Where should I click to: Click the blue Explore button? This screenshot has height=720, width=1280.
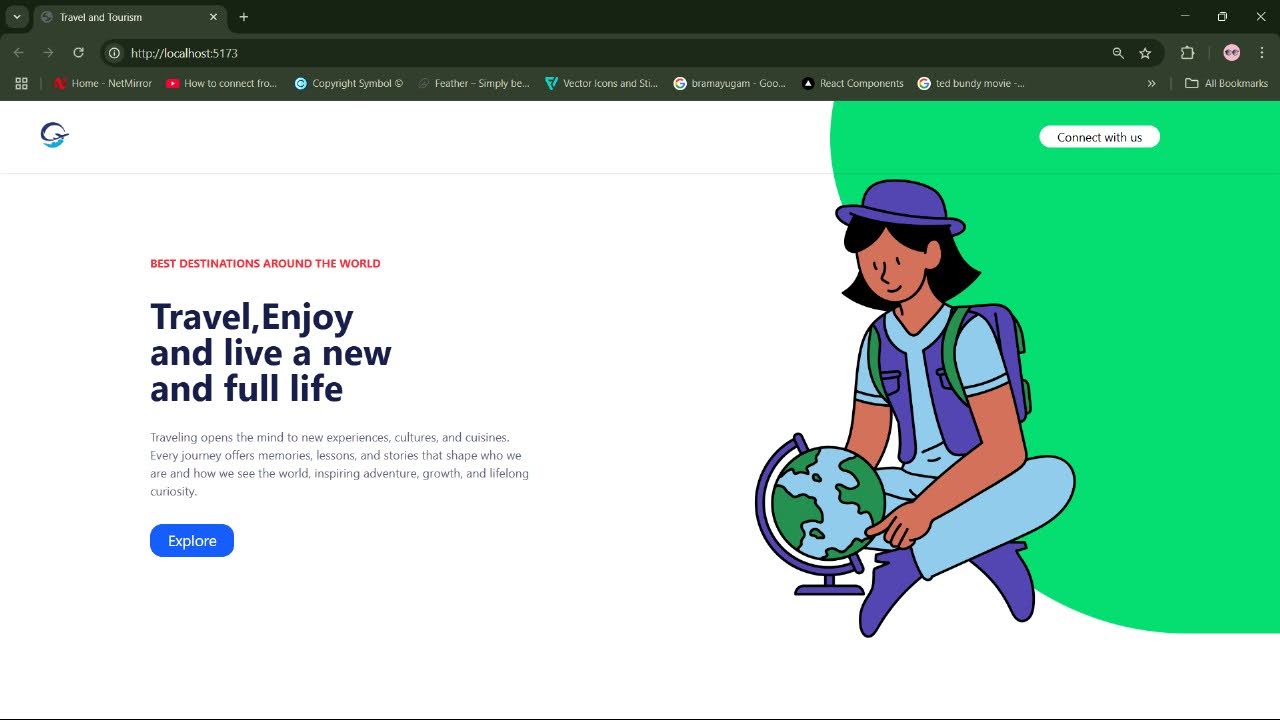point(192,541)
